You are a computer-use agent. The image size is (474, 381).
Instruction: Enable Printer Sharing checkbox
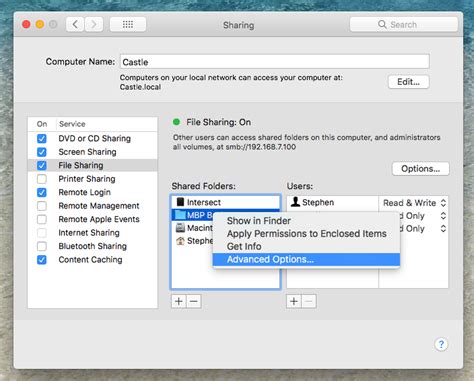point(42,179)
